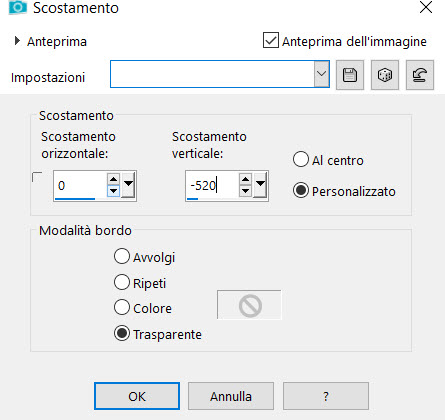Increase vertical offset with up spinner arrow
The height and width of the screenshot is (420, 445).
[x=245, y=180]
